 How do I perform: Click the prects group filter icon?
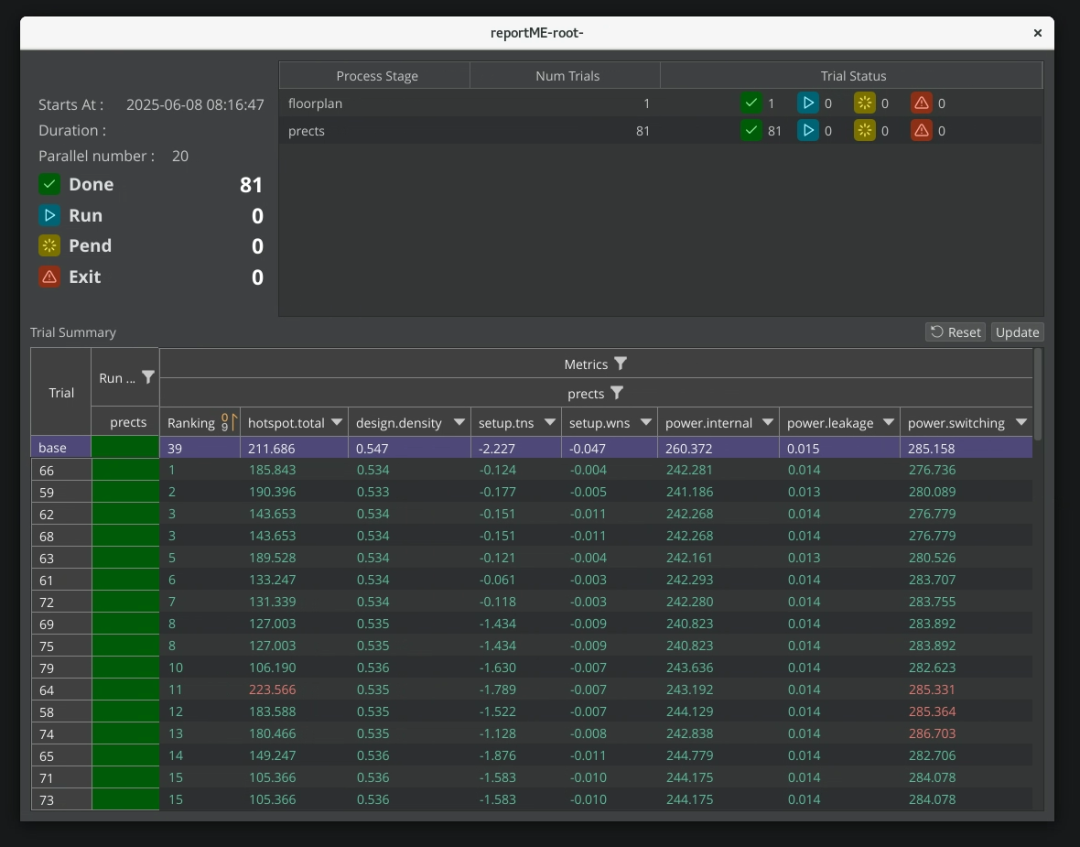(x=617, y=393)
